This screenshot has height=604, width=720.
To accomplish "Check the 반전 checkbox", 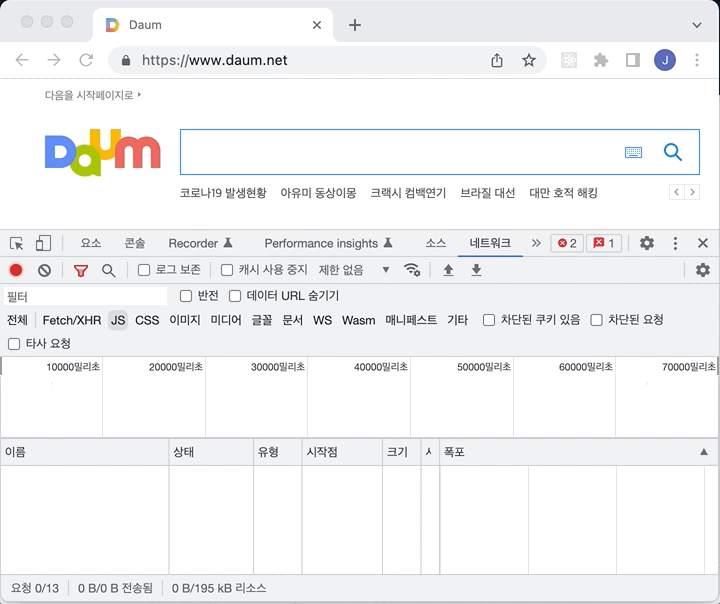I will (186, 296).
